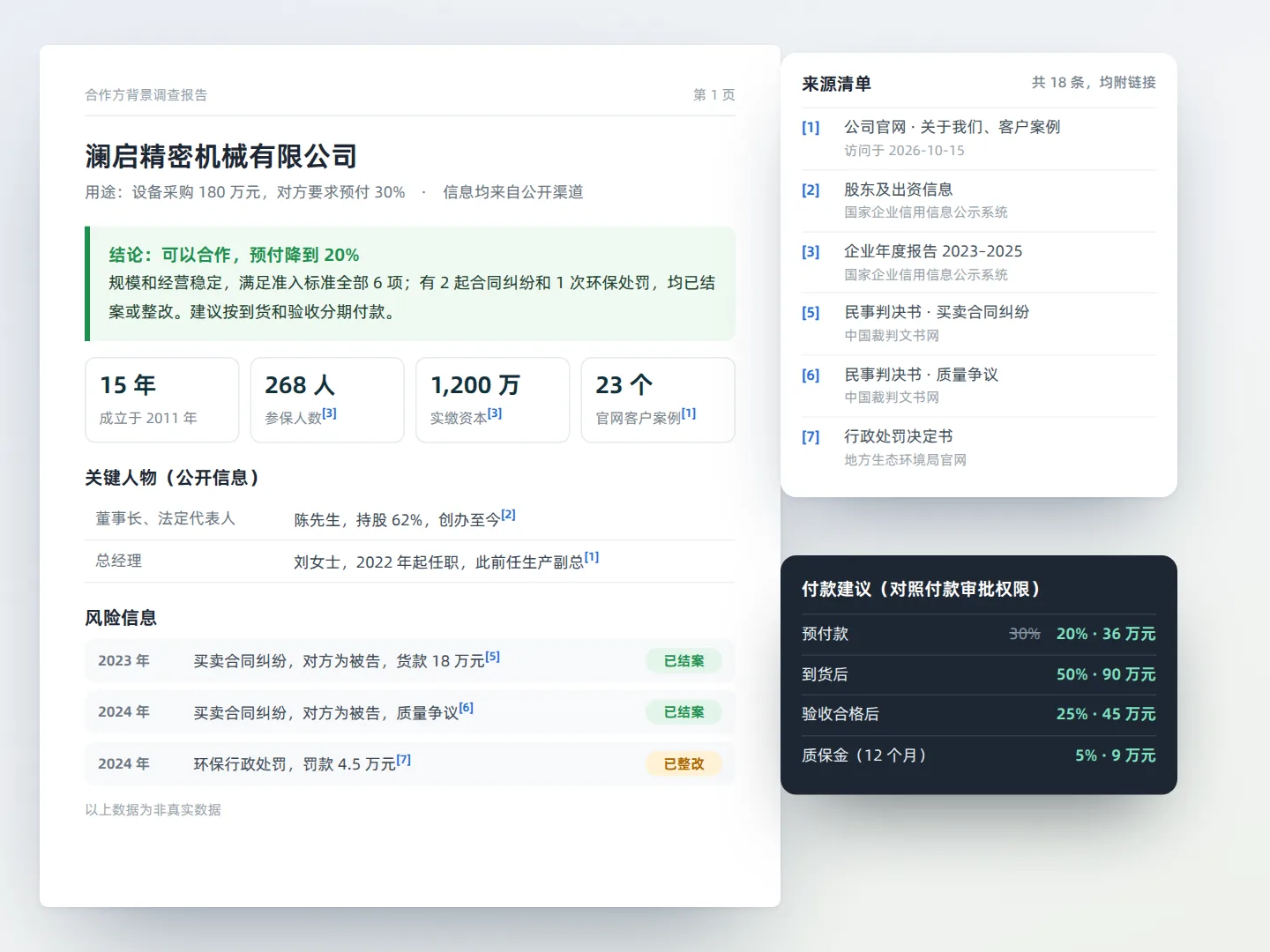Click the 董事长、法定代表人 label
The width and height of the screenshot is (1270, 952).
(166, 518)
